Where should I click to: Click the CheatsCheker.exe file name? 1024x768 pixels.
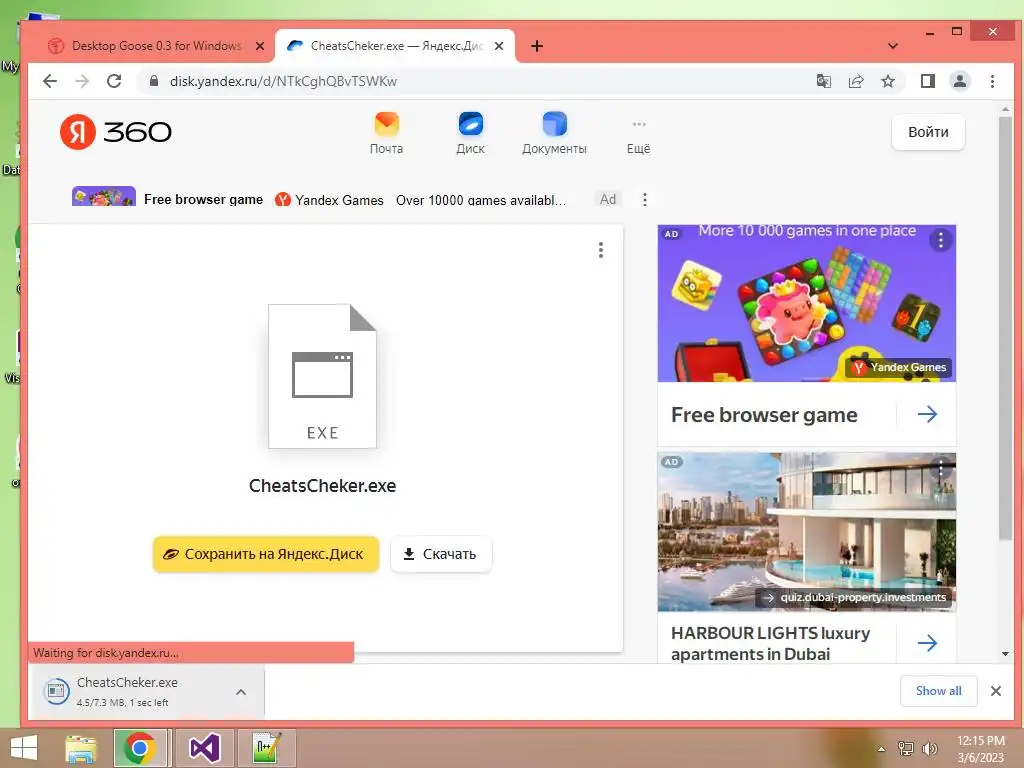pyautogui.click(x=322, y=486)
